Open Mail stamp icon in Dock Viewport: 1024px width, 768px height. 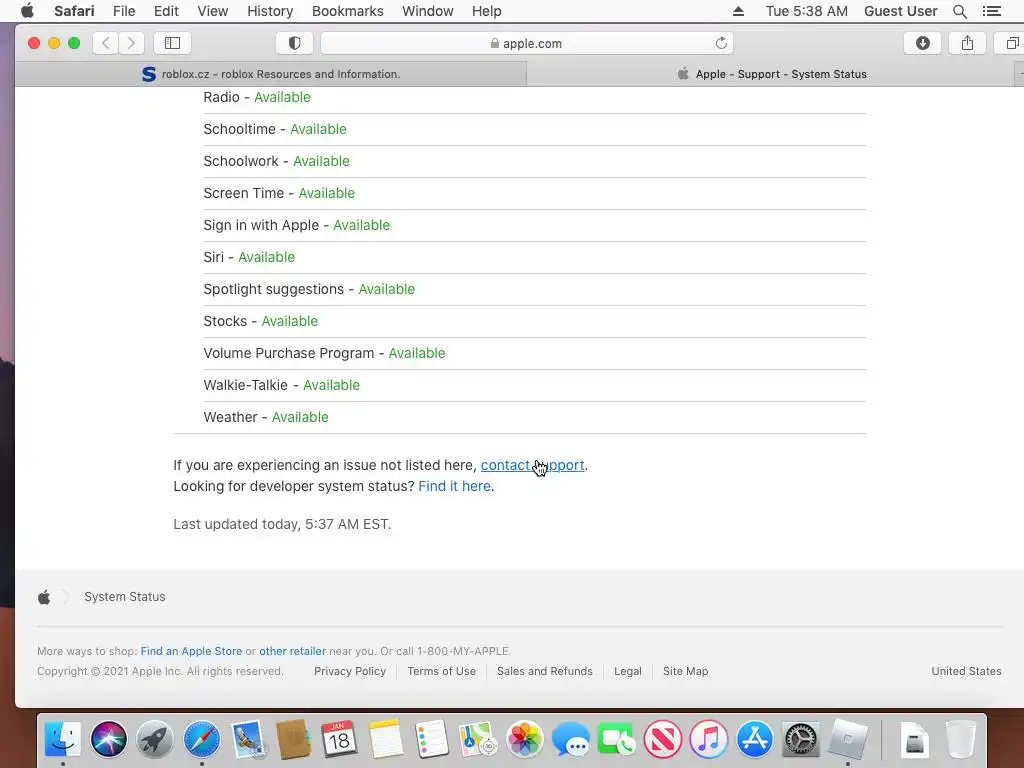pyautogui.click(x=248, y=739)
